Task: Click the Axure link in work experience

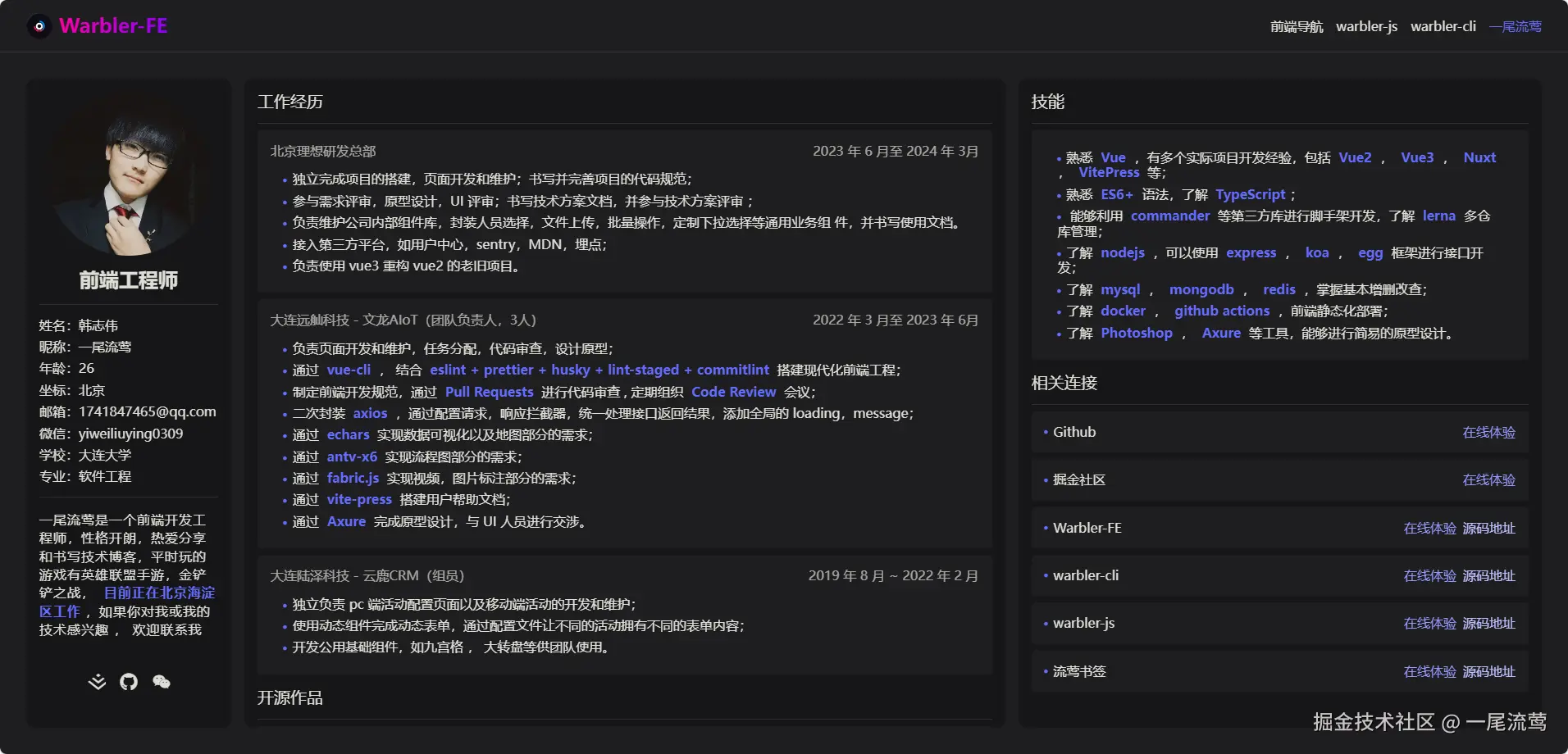Action: (x=346, y=521)
